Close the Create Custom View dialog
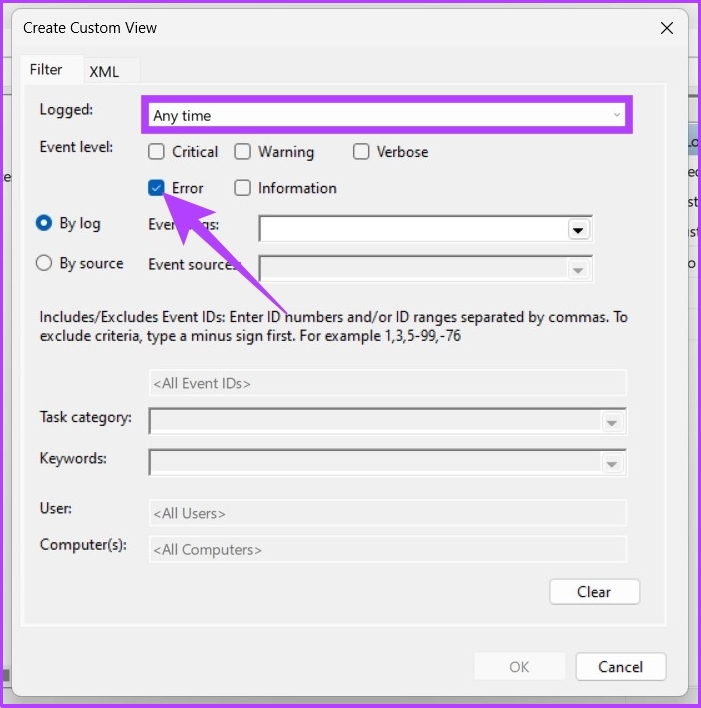The image size is (701, 708). 667,28
